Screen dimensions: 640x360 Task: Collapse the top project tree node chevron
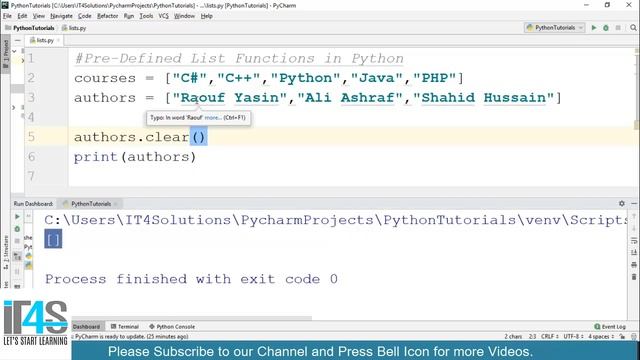click(14, 51)
